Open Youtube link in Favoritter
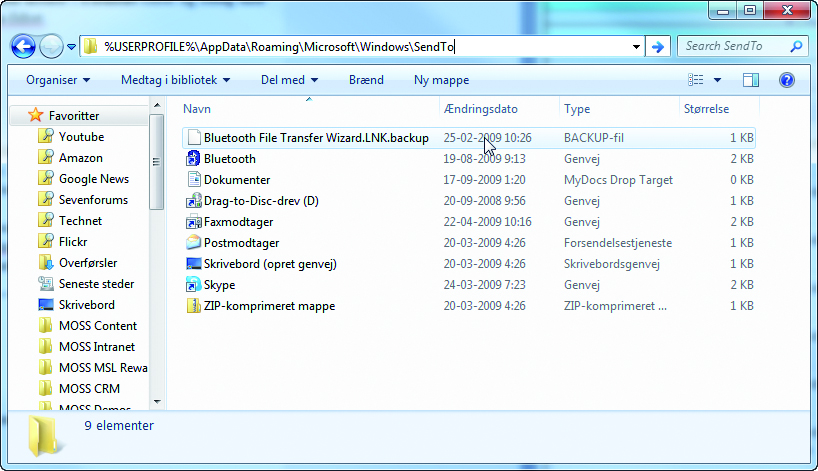Viewport: 818px width, 471px height. click(x=81, y=137)
